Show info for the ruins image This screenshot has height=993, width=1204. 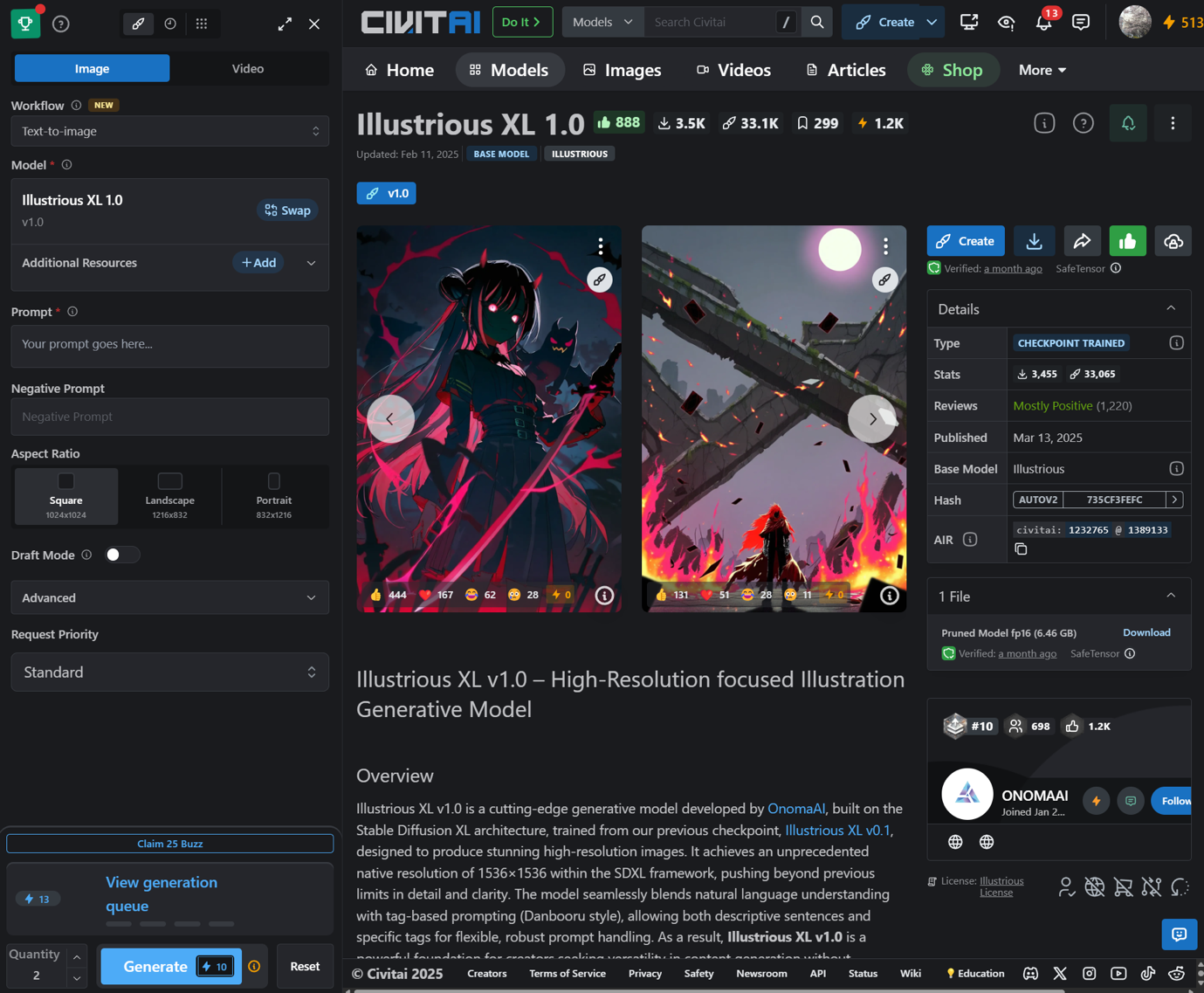click(x=889, y=595)
